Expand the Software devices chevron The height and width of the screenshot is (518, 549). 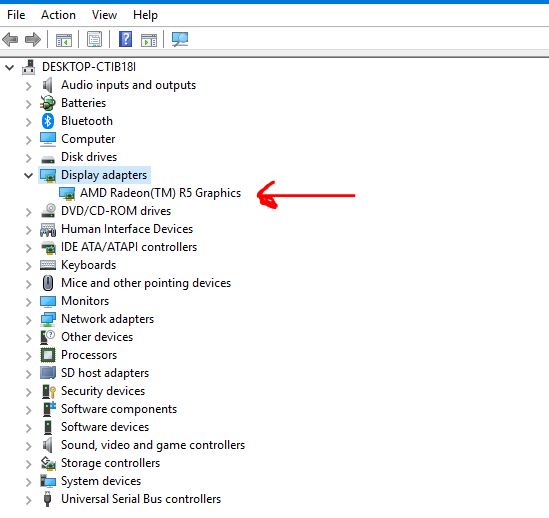tap(29, 428)
